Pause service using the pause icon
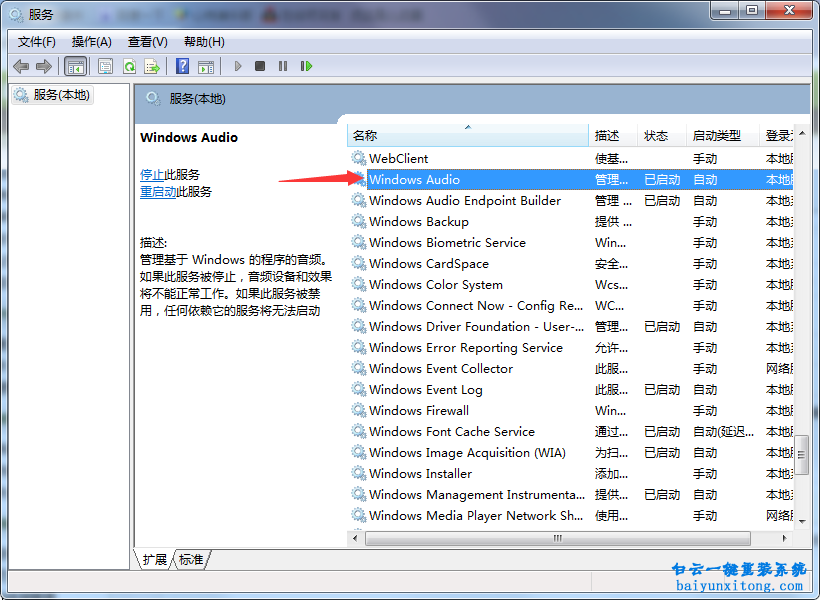 click(x=283, y=66)
